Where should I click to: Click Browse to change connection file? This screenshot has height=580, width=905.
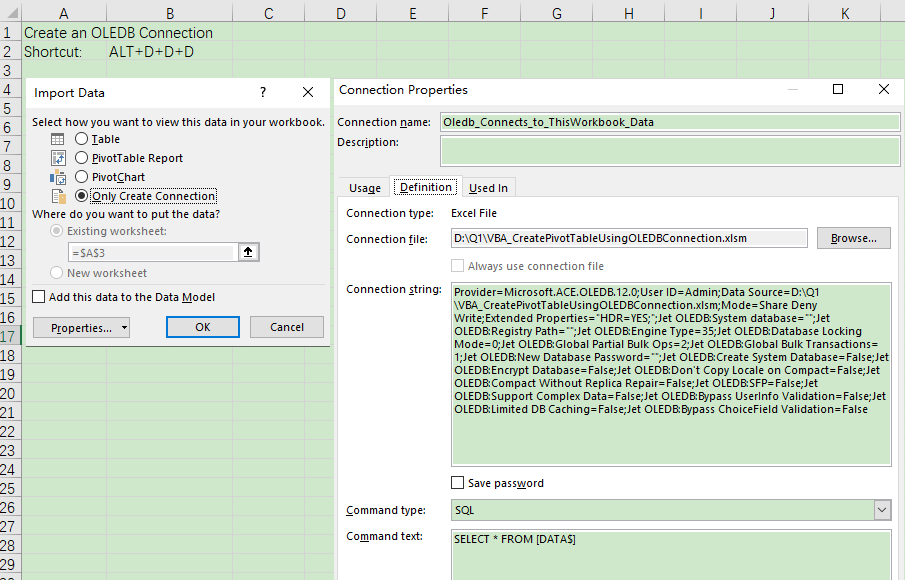(x=854, y=239)
